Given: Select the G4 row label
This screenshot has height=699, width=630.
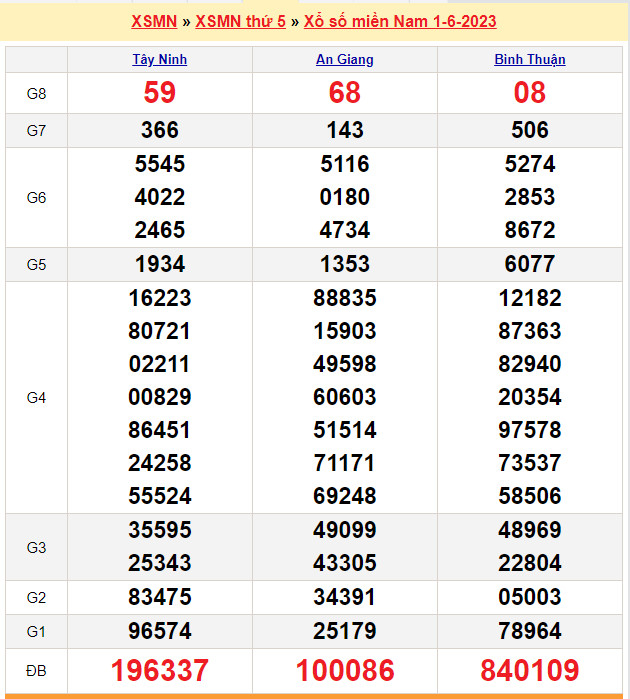Looking at the screenshot, I should pos(36,397).
